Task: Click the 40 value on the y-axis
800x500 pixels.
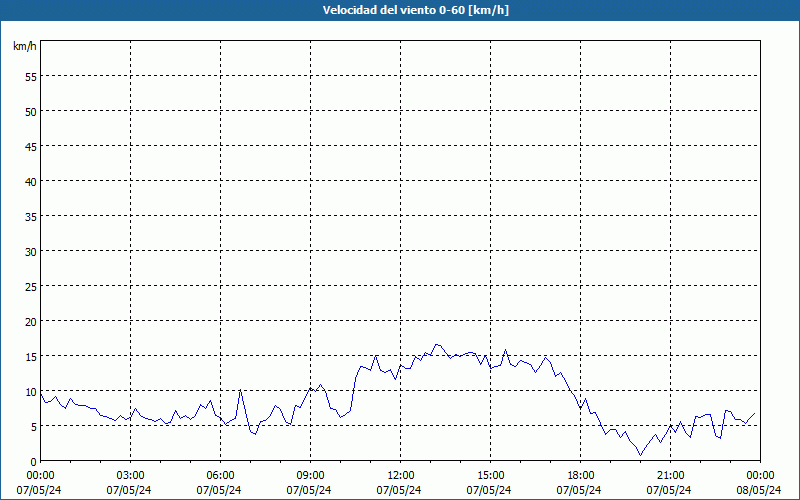Action: [x=31, y=182]
